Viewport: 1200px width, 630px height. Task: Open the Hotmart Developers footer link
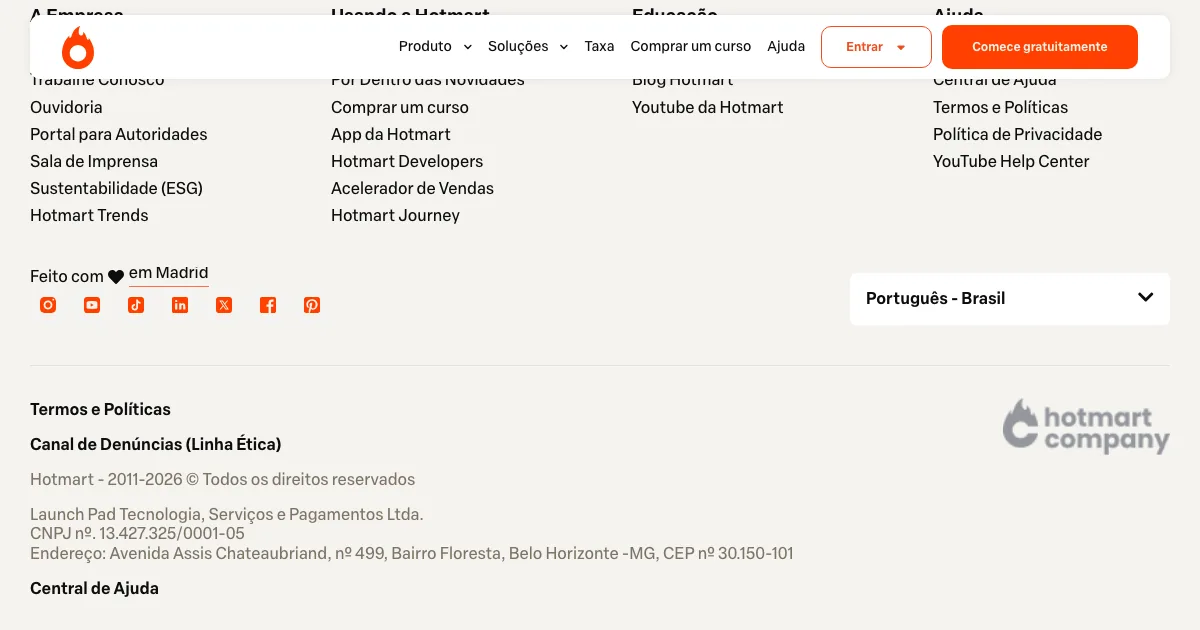(x=407, y=161)
